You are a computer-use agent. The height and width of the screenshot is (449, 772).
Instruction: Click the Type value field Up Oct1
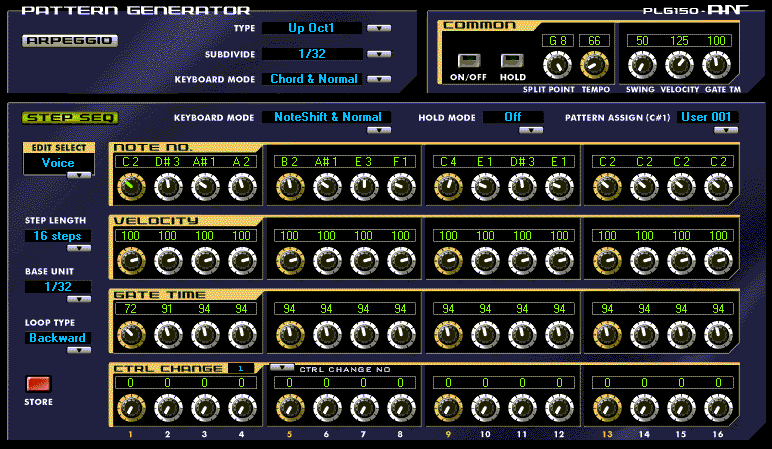tap(312, 28)
